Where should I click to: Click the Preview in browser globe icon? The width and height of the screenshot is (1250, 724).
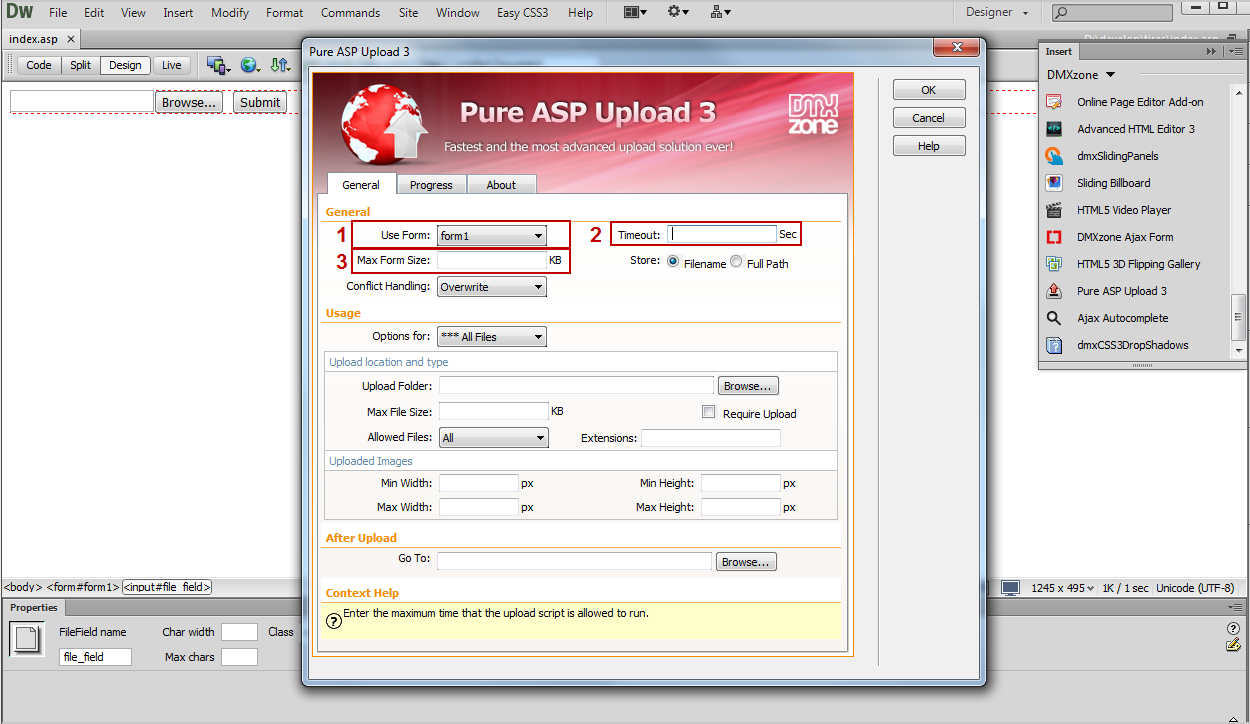249,65
